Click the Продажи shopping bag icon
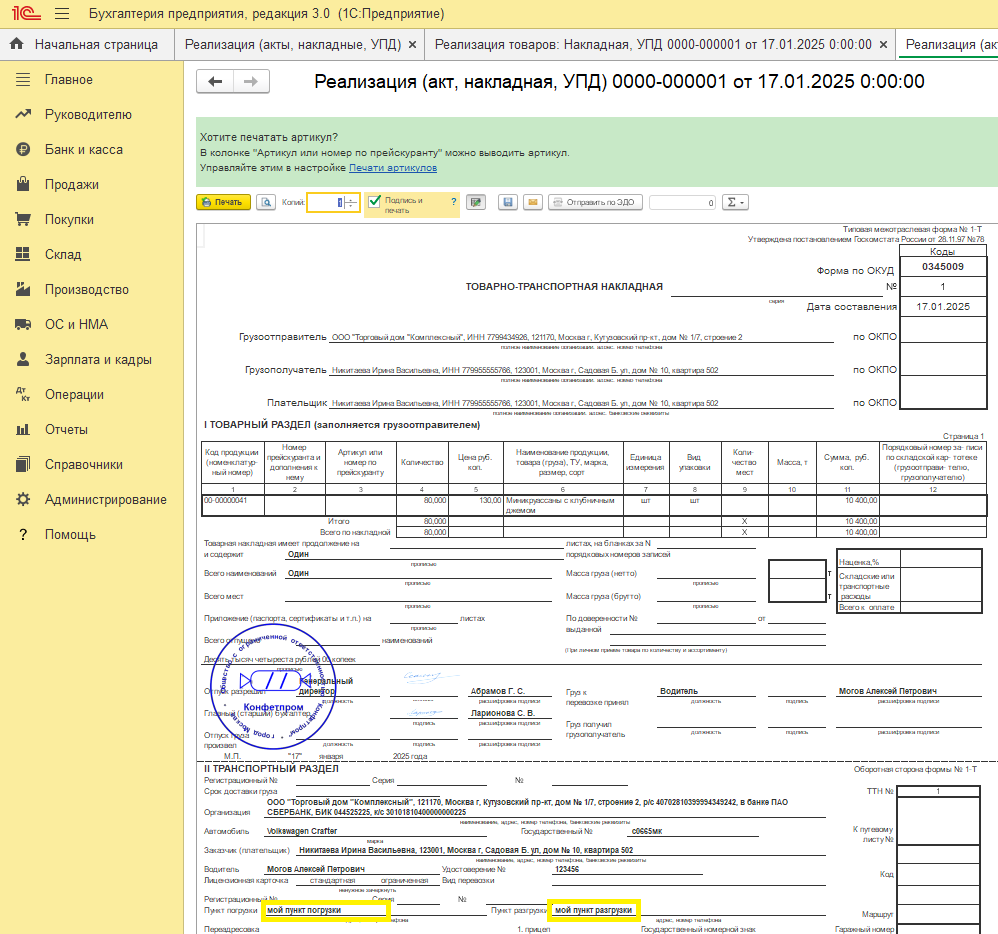 [x=23, y=185]
